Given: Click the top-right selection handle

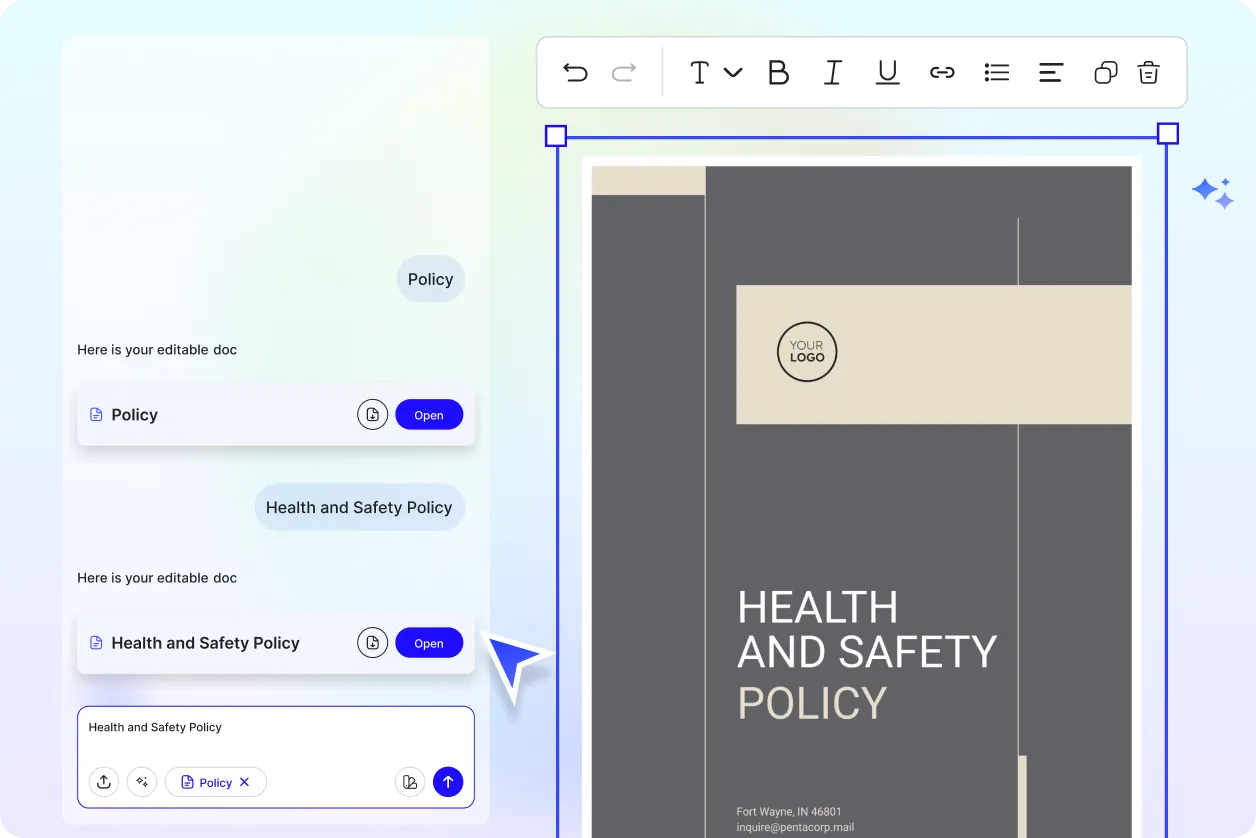Looking at the screenshot, I should click(x=1167, y=134).
